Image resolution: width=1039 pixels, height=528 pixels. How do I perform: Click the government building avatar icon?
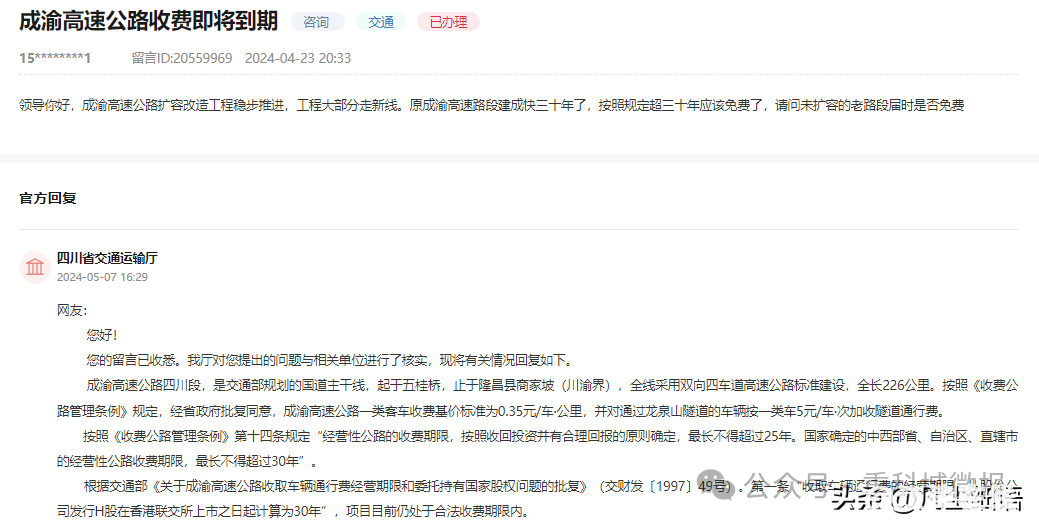[34, 268]
